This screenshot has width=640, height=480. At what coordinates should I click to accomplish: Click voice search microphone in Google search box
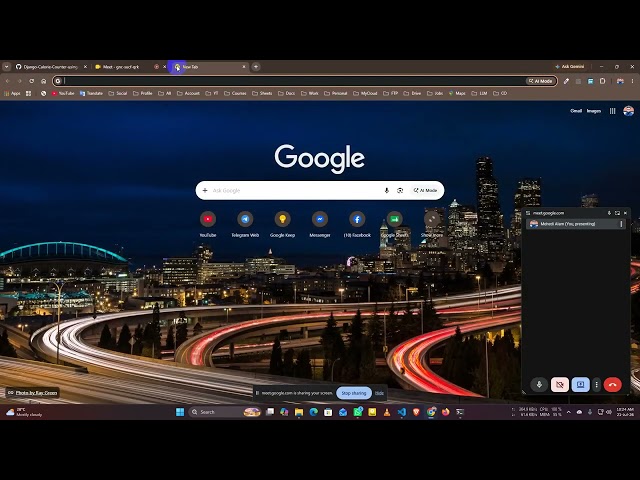pyautogui.click(x=387, y=191)
